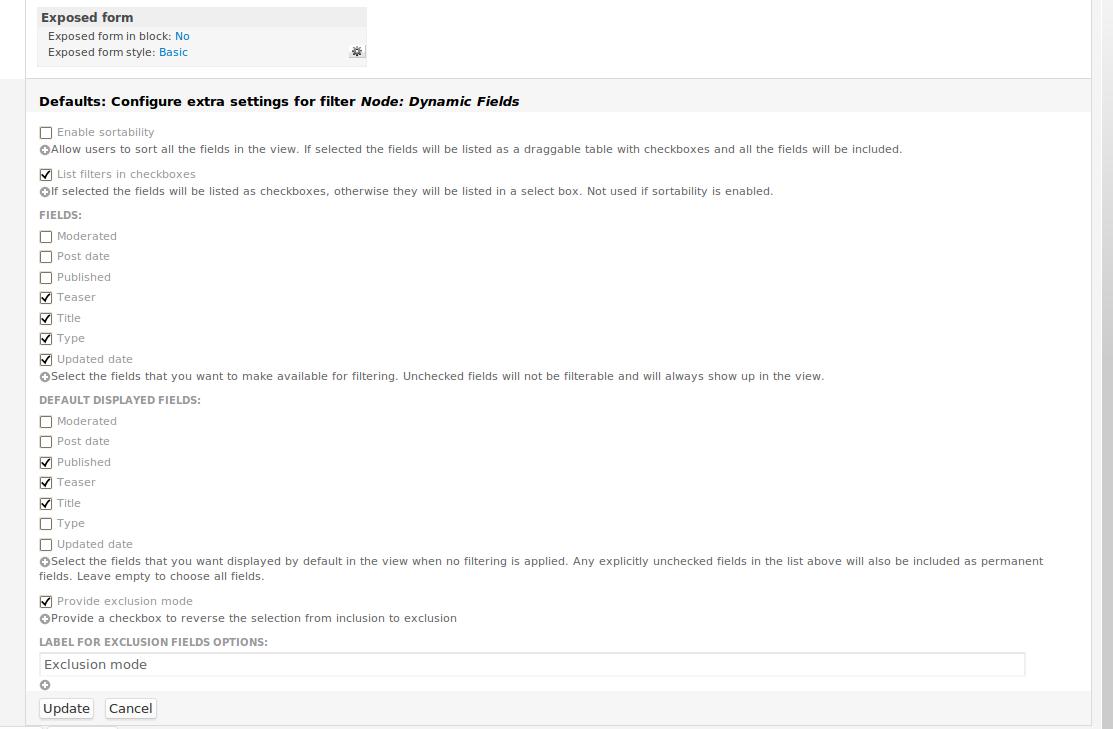The image size is (1113, 729).
Task: Click help icon under List filters in checkboxes
Action: (45, 192)
